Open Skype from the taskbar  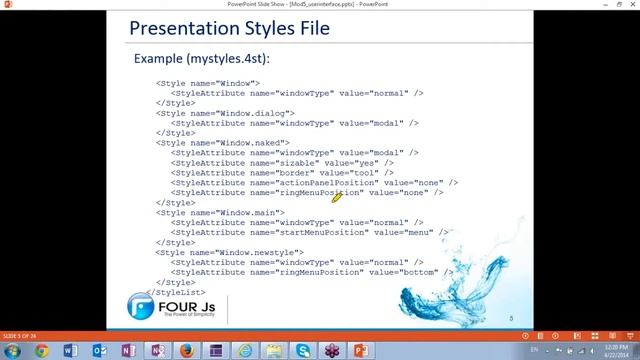pos(303,351)
